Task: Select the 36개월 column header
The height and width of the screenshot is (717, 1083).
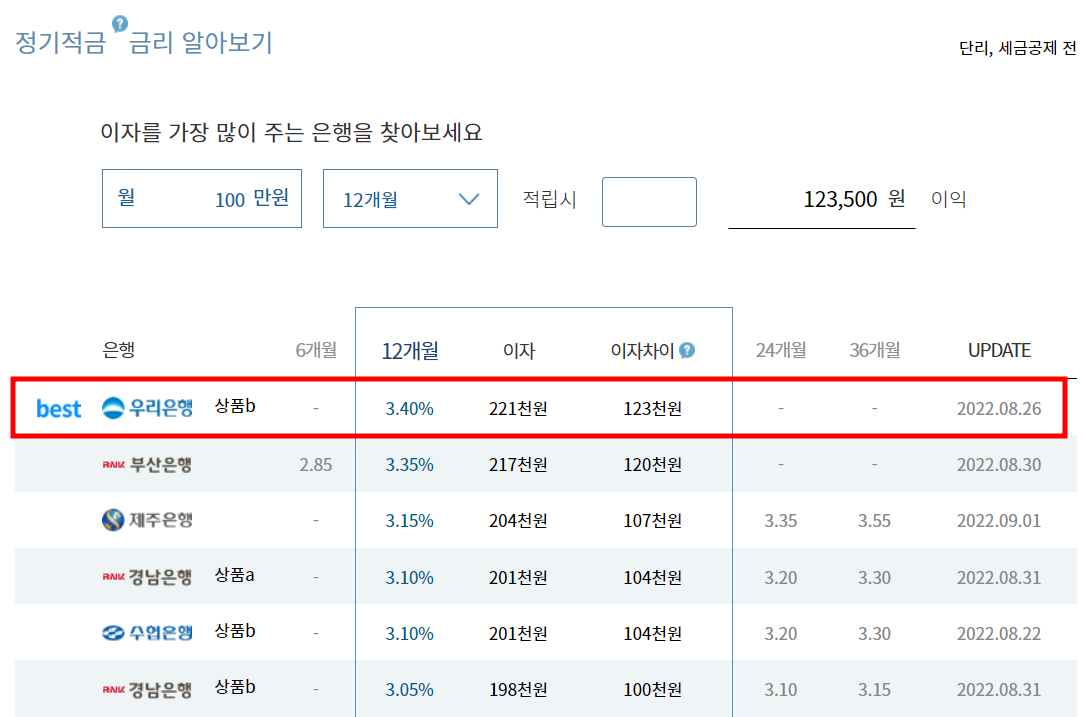Action: [874, 350]
